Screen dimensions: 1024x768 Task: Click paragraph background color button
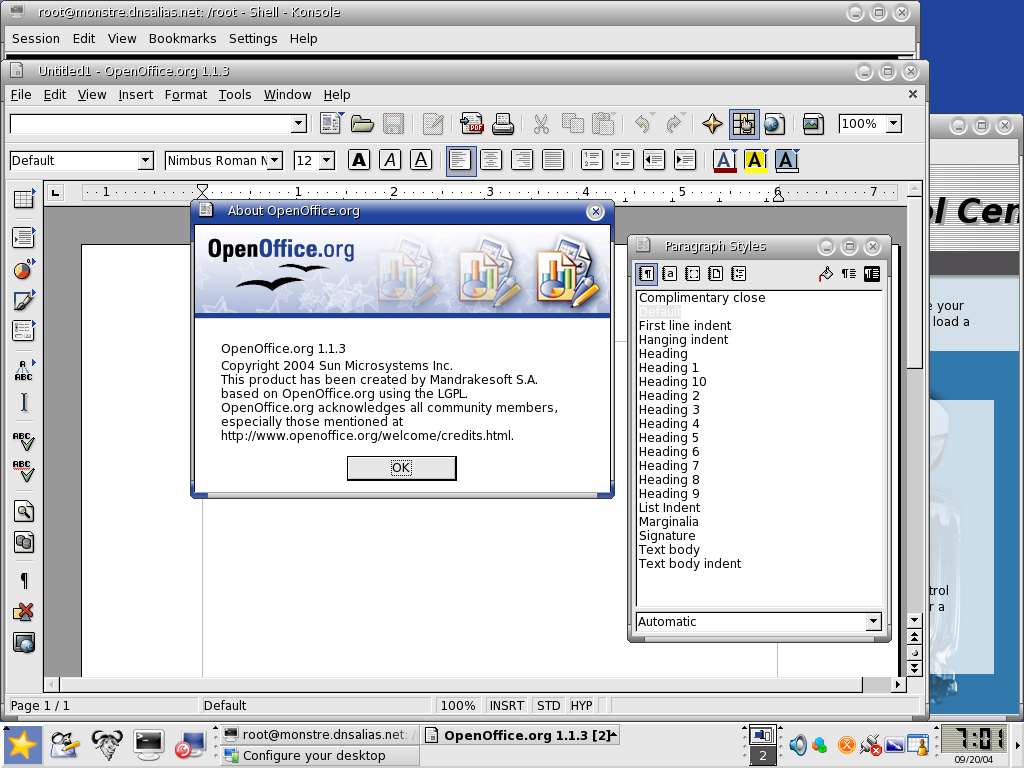point(788,161)
